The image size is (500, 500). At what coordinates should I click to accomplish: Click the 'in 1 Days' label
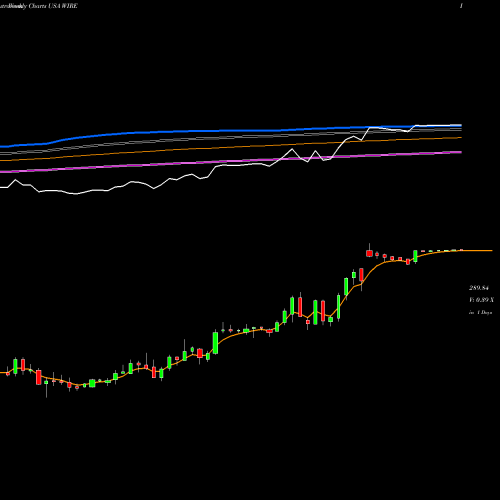(480, 313)
